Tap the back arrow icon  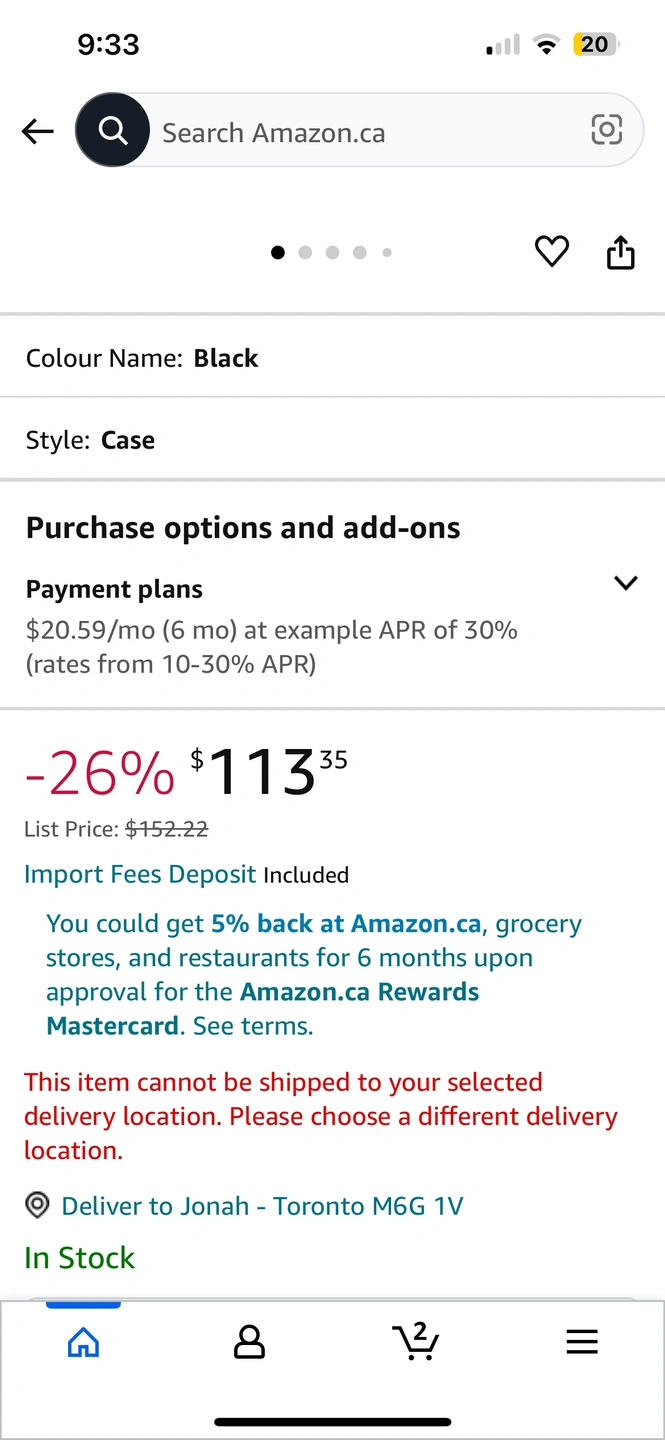[37, 131]
